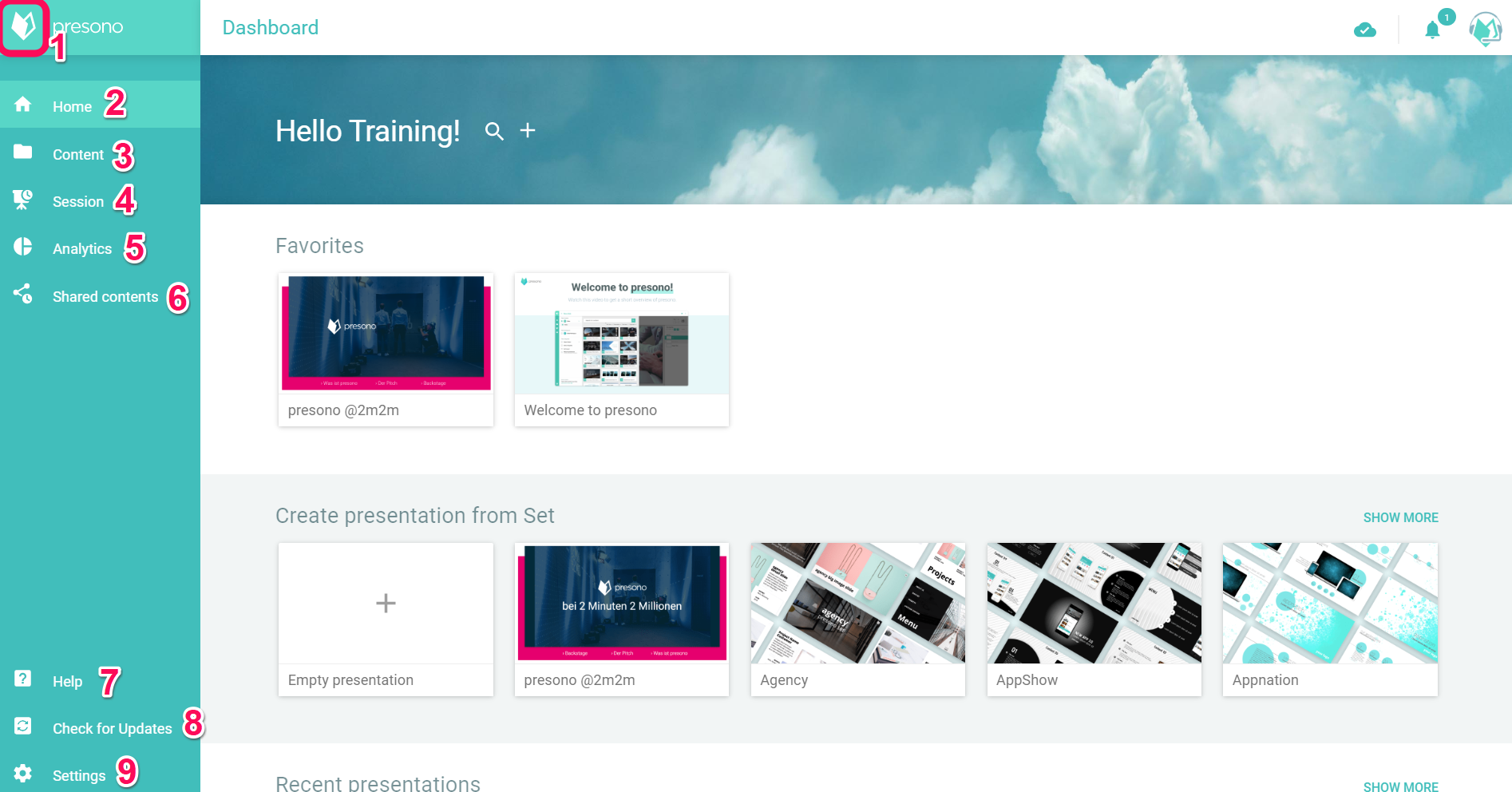The image size is (1512, 792).
Task: Click the 'AppShow' card caption
Action: (1027, 680)
